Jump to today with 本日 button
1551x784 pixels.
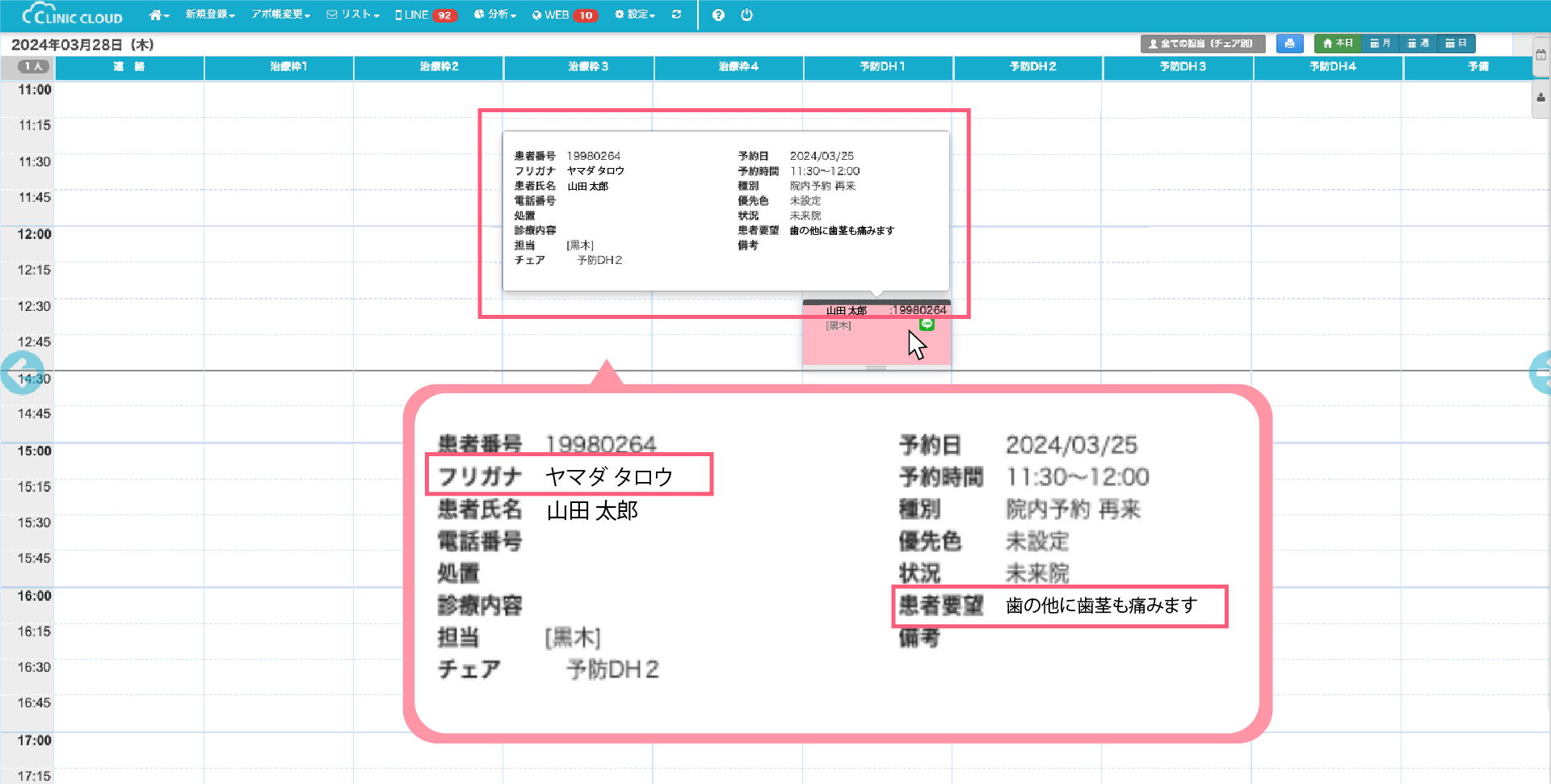[1338, 44]
